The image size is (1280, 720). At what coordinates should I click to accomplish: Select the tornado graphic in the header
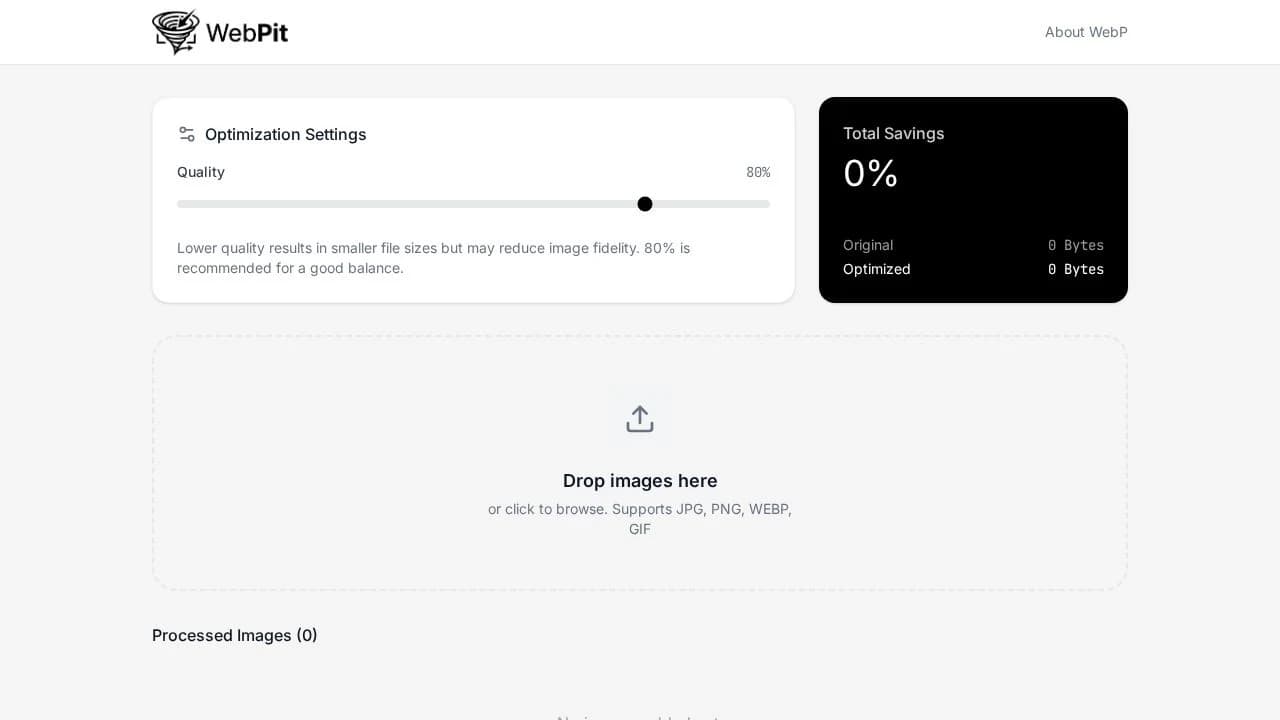[x=176, y=32]
